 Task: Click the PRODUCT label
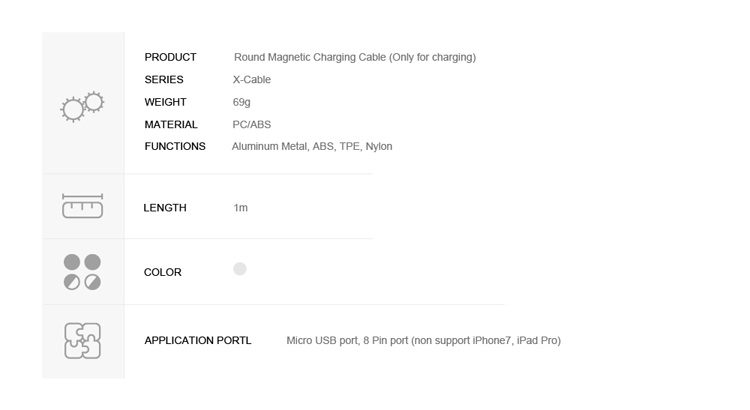[x=170, y=57]
